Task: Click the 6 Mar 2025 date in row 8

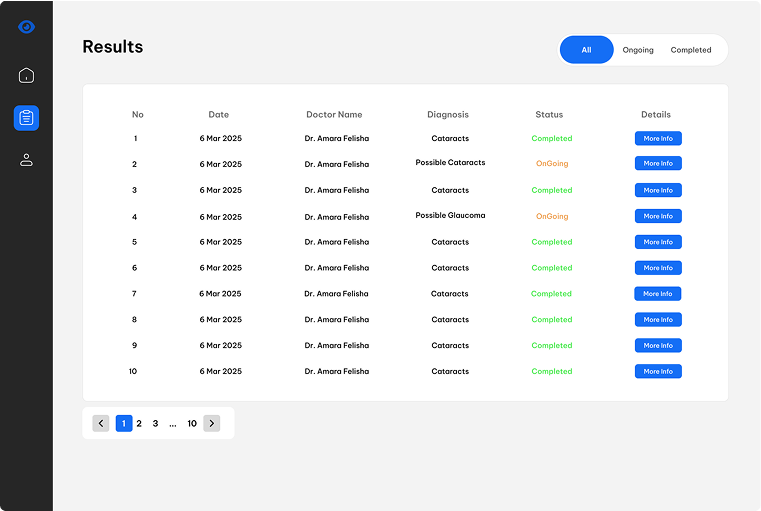Action: [220, 319]
